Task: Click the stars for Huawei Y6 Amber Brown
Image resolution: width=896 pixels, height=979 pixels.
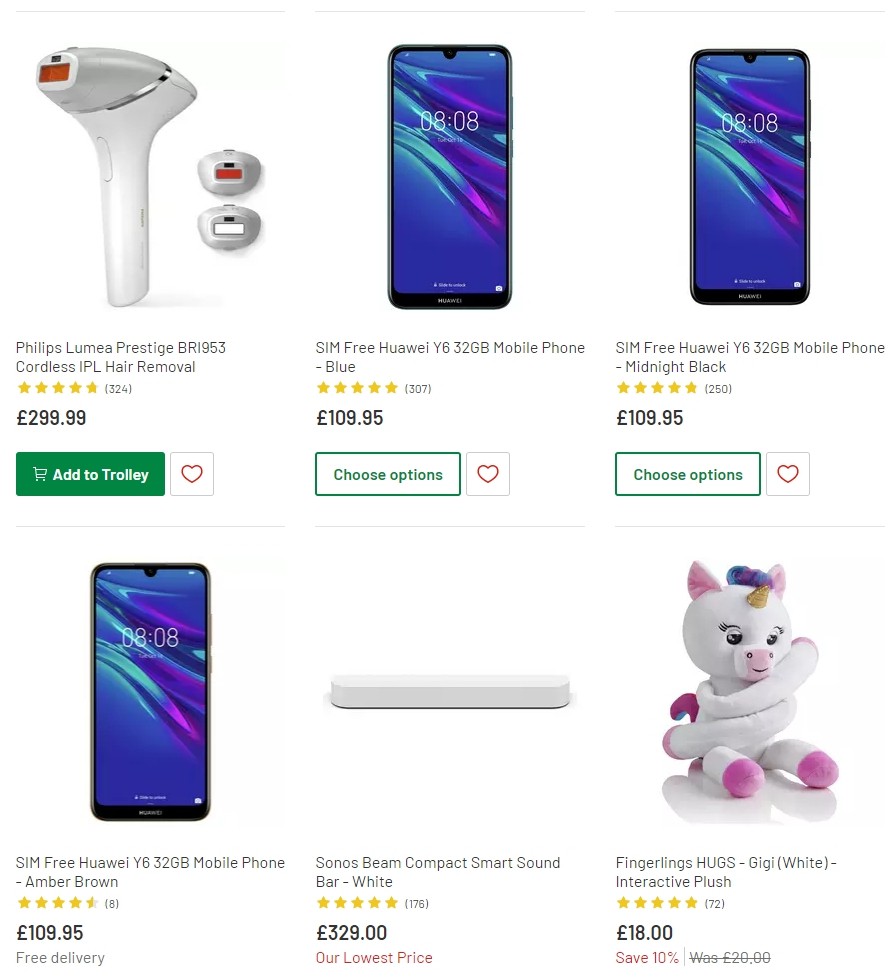Action: (x=57, y=903)
